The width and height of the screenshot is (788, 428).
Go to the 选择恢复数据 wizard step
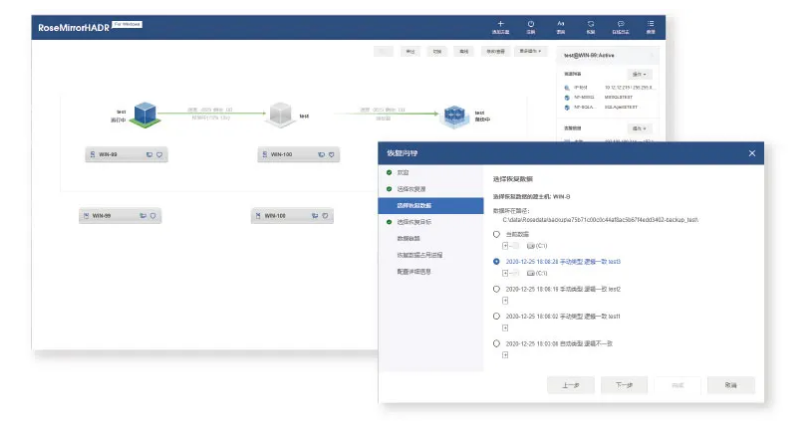pos(418,204)
